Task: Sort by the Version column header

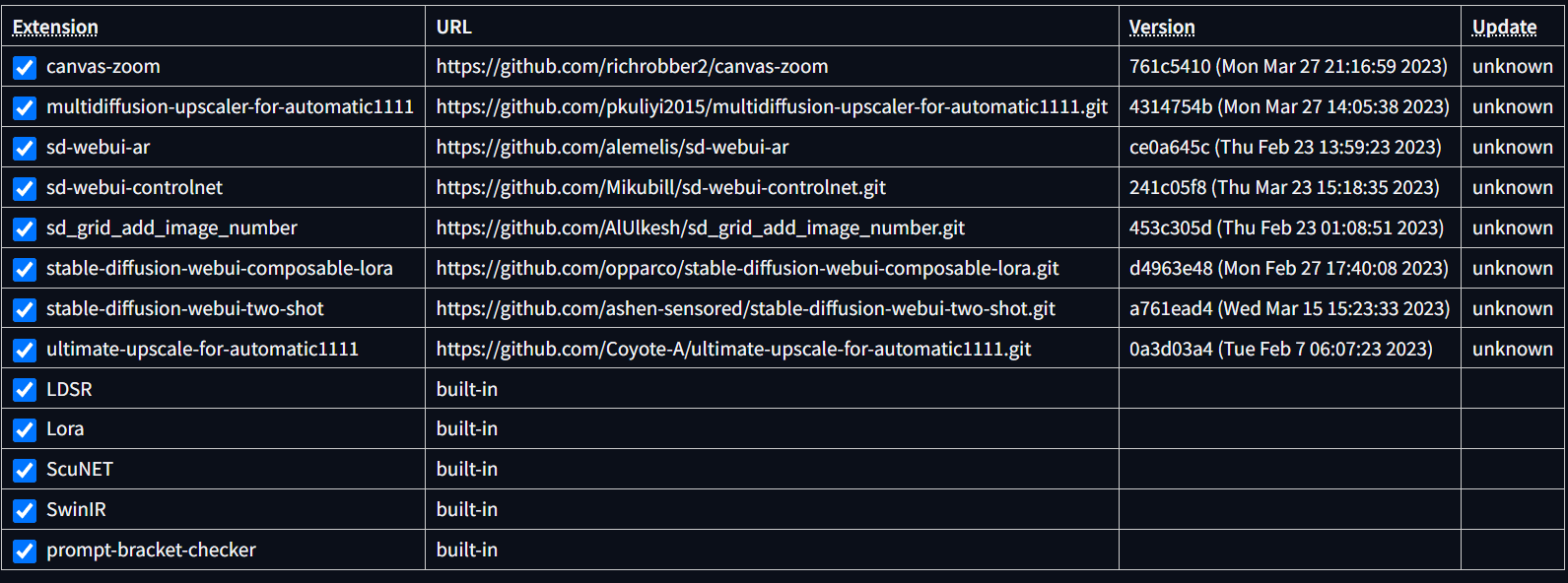Action: 1159,27
